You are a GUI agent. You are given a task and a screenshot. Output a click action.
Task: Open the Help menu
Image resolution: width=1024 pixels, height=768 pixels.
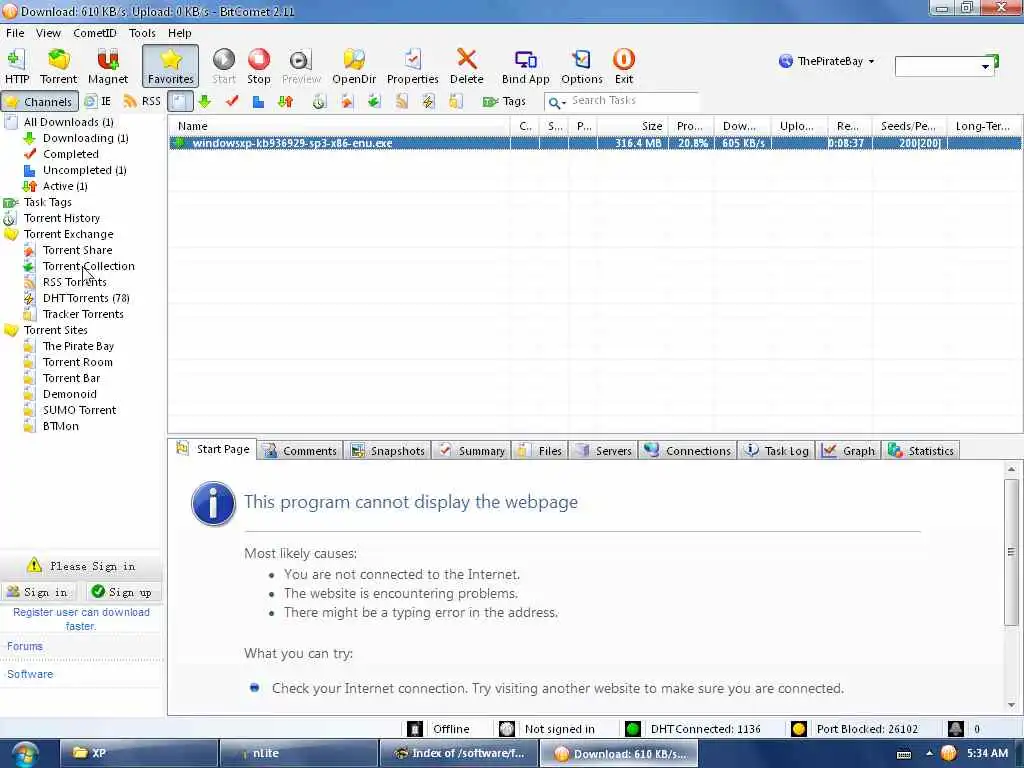click(180, 33)
